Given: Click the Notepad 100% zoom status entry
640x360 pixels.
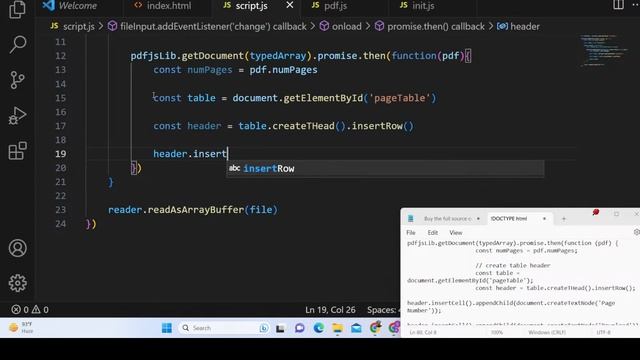Looking at the screenshot, I should tap(497, 333).
